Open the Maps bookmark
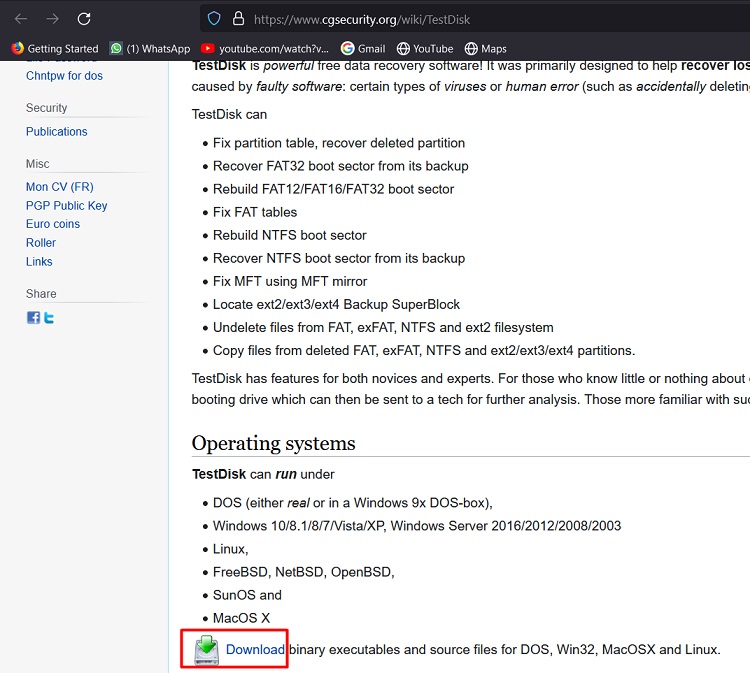The height and width of the screenshot is (673, 750). [485, 48]
